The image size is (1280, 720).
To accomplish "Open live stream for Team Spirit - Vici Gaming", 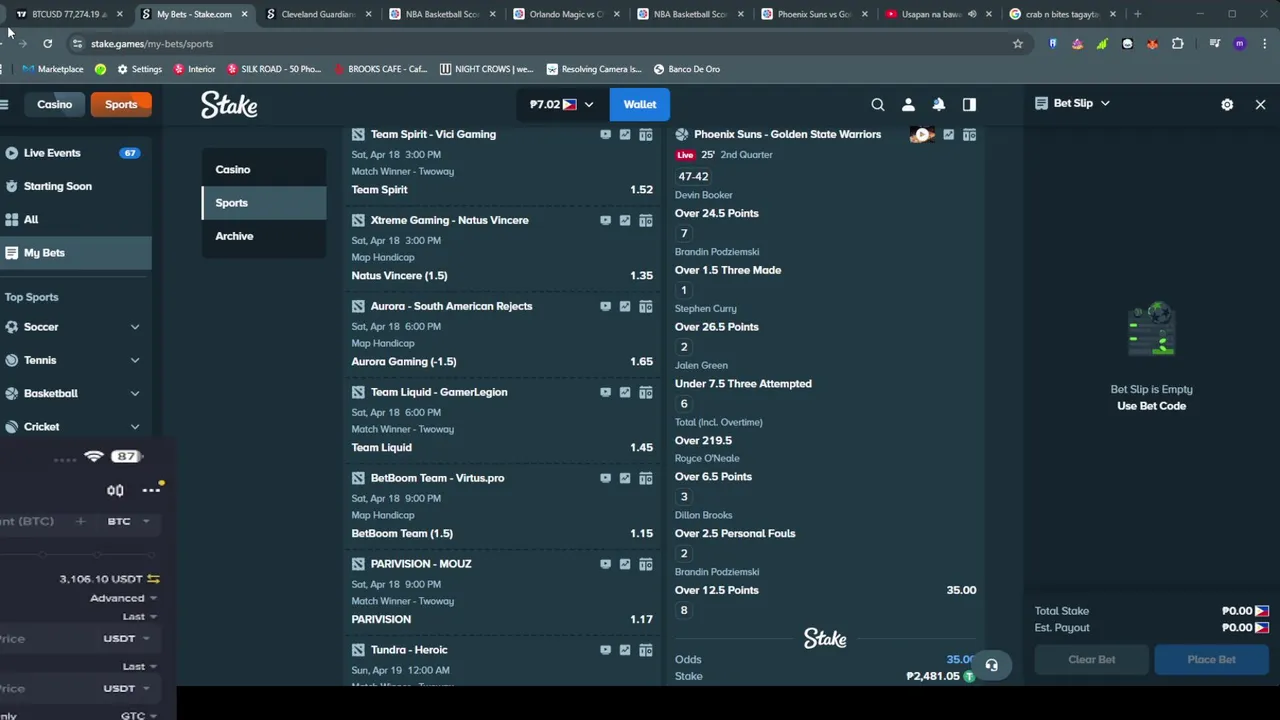I will (x=605, y=134).
